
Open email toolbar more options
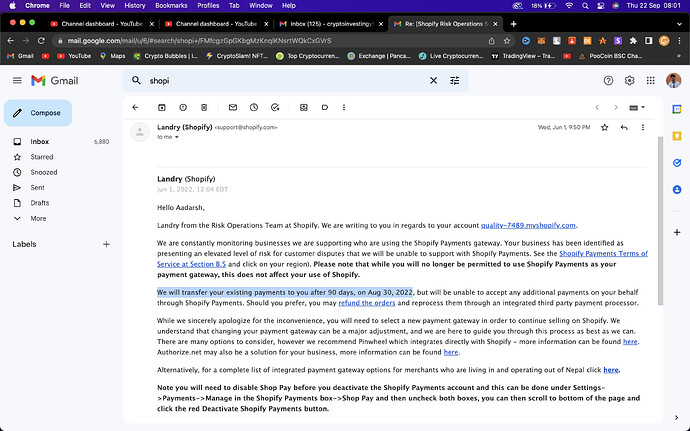click(x=344, y=107)
